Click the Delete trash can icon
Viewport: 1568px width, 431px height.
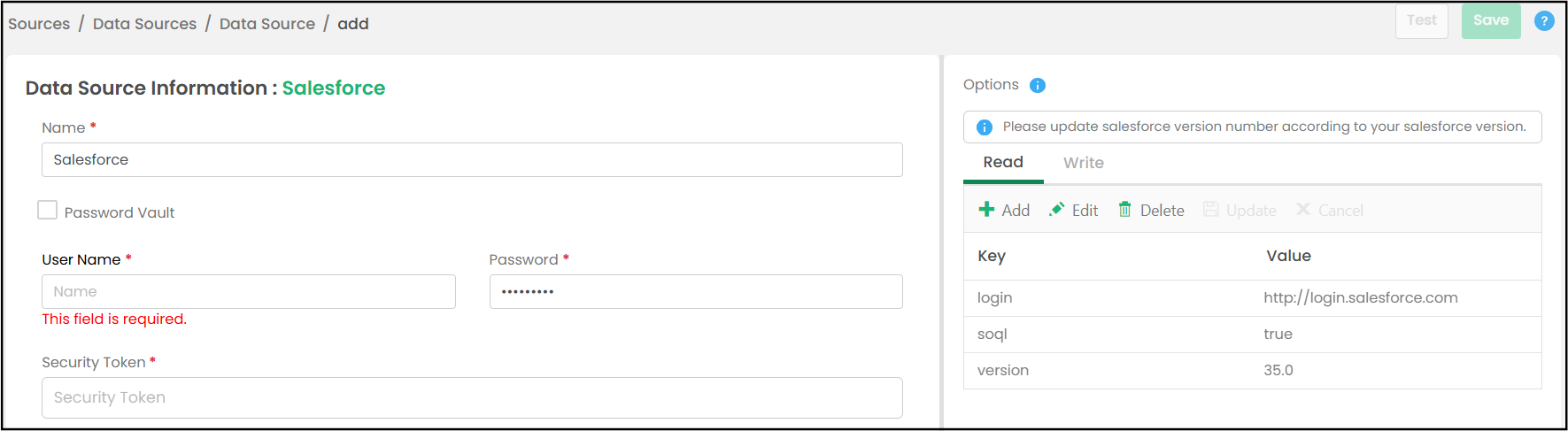coord(1124,210)
